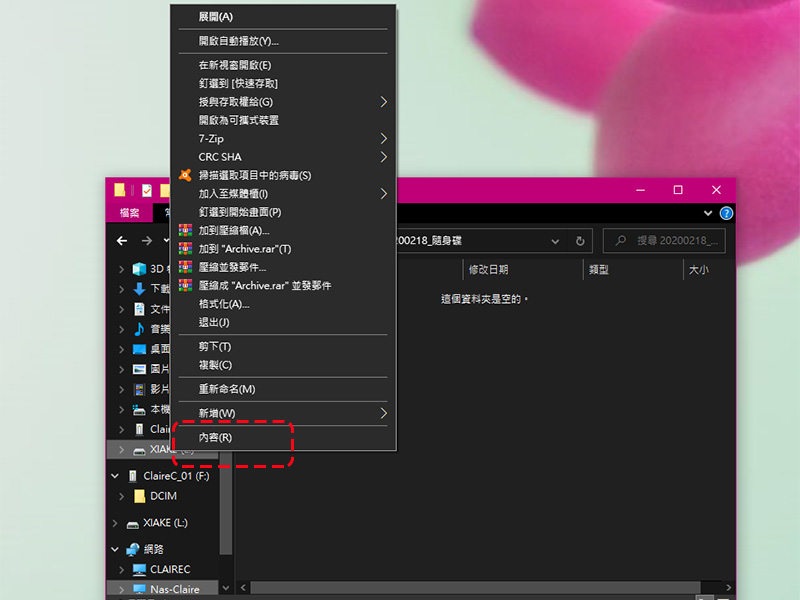Viewport: 800px width, 600px height.
Task: Expand the ribbon with the chevron near help
Action: pyautogui.click(x=708, y=213)
